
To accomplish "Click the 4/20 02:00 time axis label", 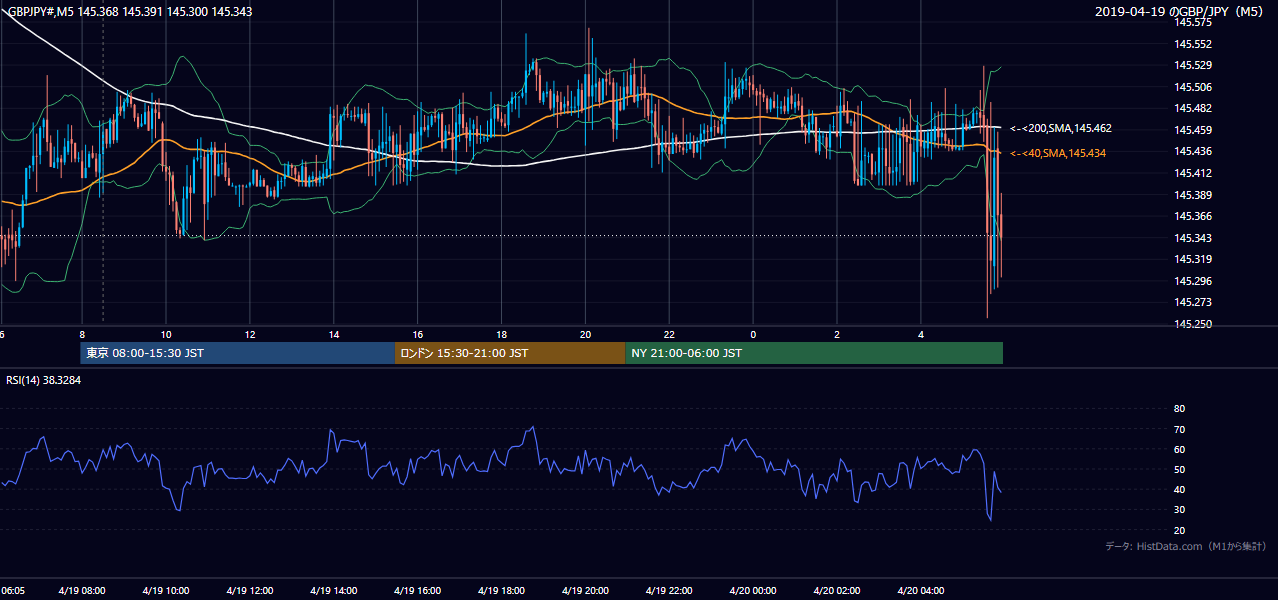I will tap(838, 591).
